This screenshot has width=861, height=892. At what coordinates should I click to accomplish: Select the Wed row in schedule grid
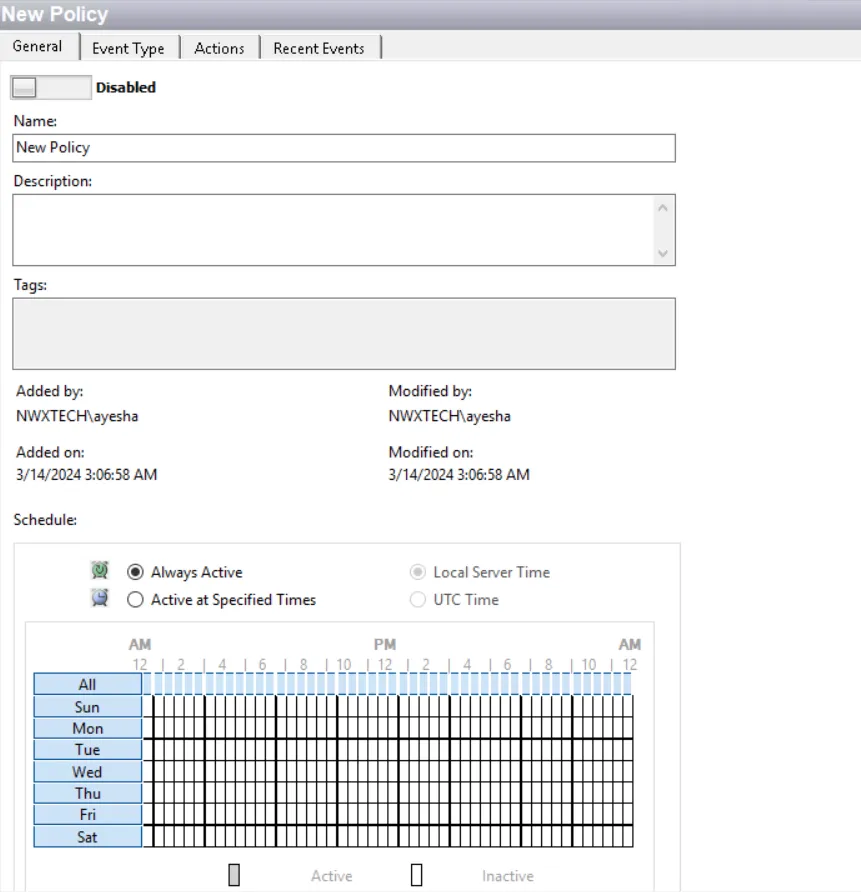click(88, 771)
